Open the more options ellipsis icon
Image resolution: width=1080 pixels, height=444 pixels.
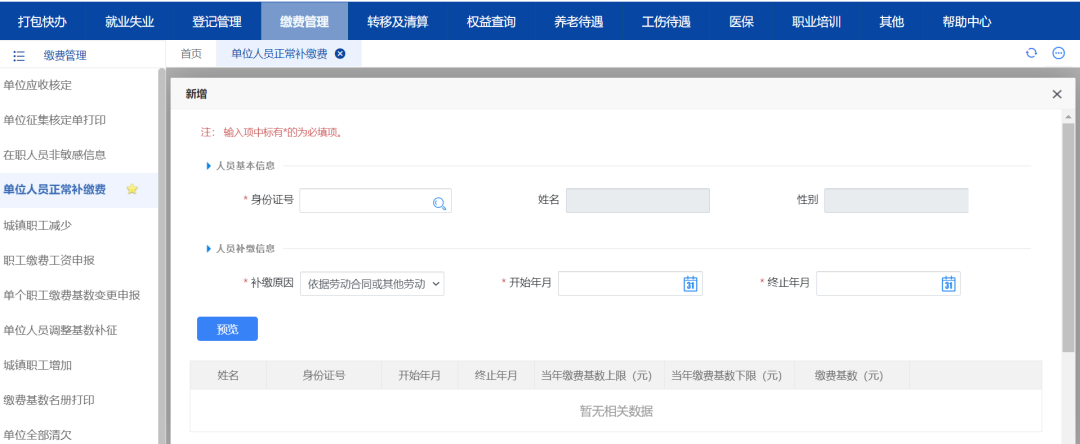pos(1058,53)
